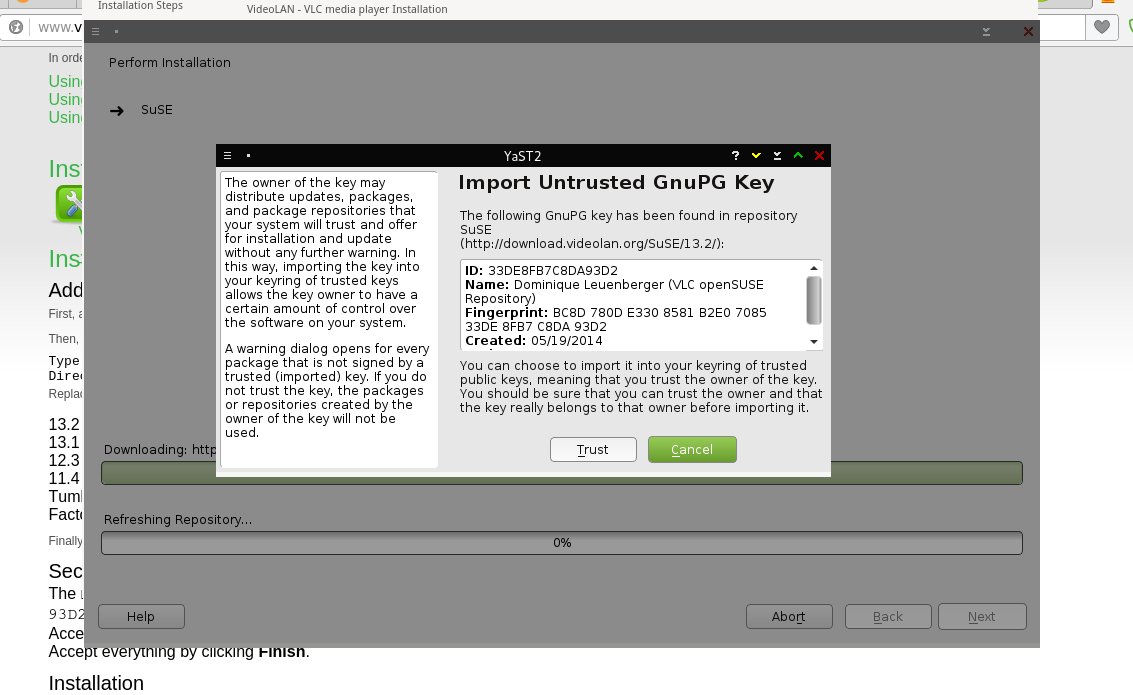
Task: Select the SuSE installation step
Action: 157,110
